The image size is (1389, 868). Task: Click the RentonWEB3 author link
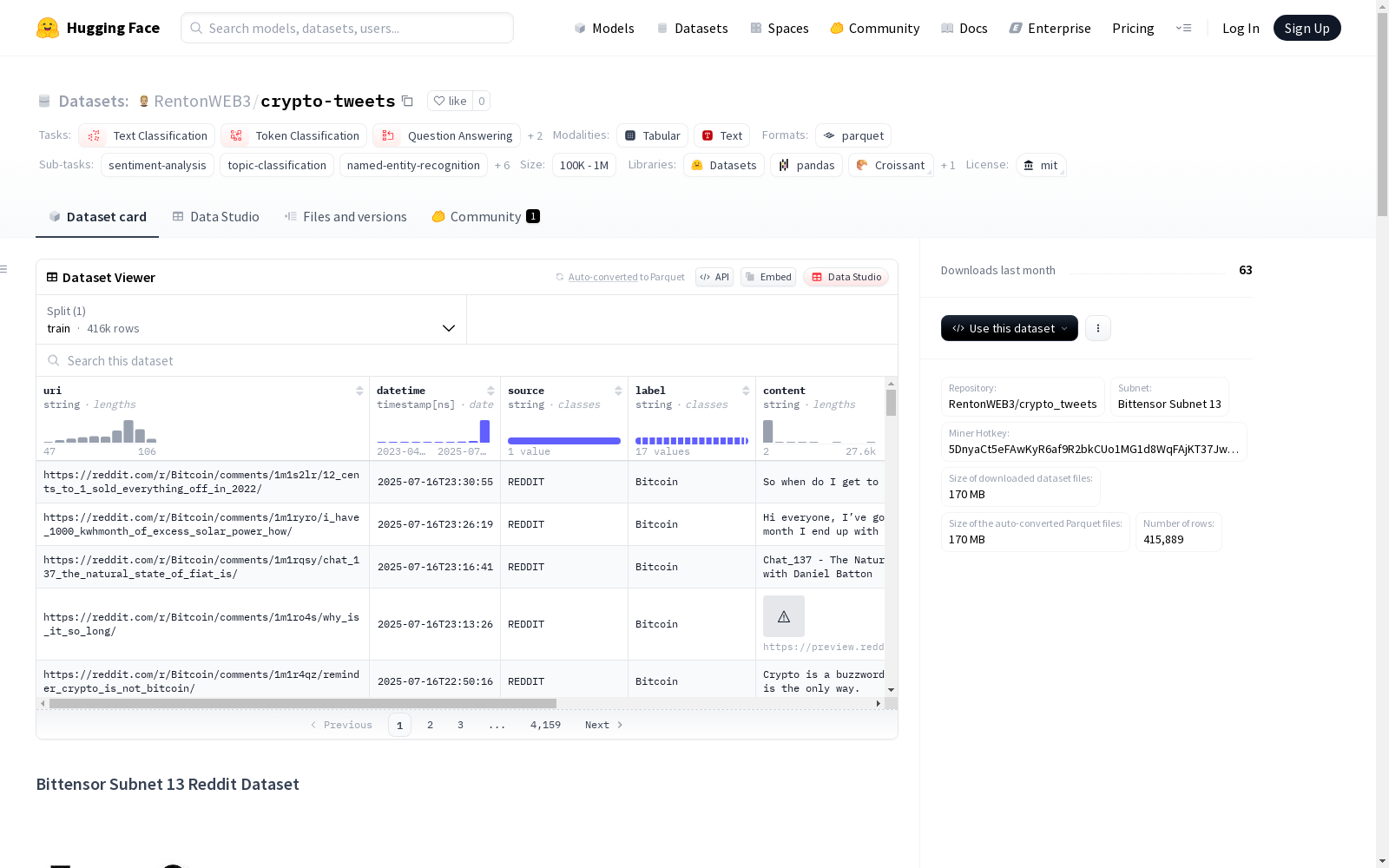202,101
